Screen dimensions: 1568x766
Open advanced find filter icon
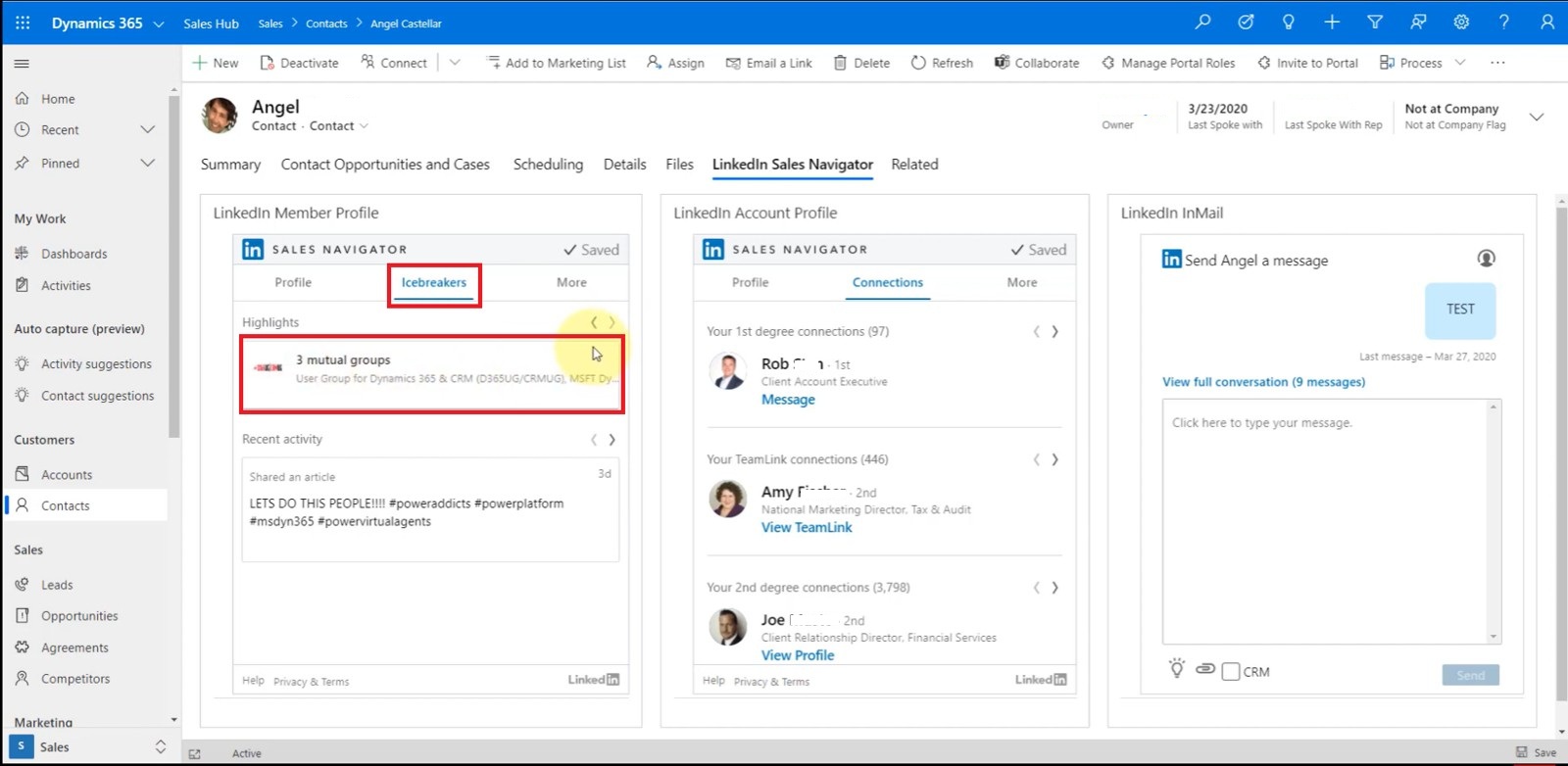point(1375,22)
